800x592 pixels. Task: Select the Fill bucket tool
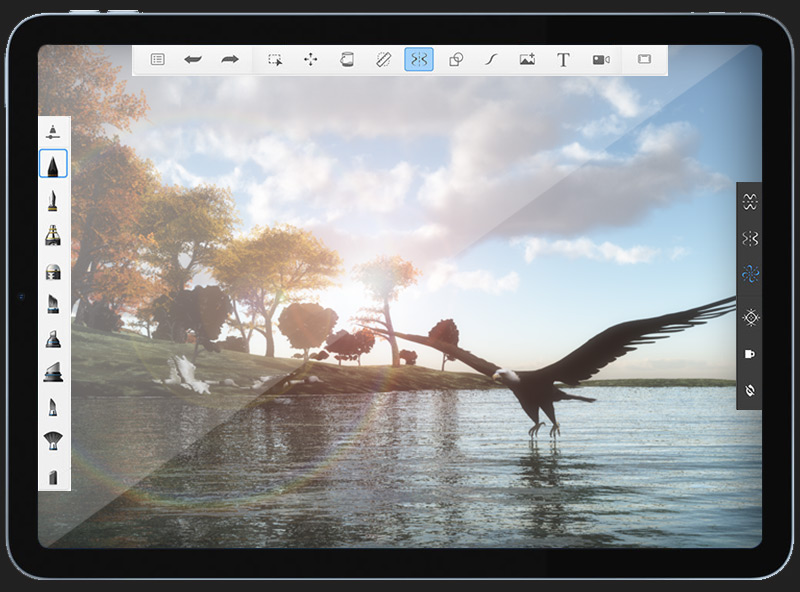(347, 60)
